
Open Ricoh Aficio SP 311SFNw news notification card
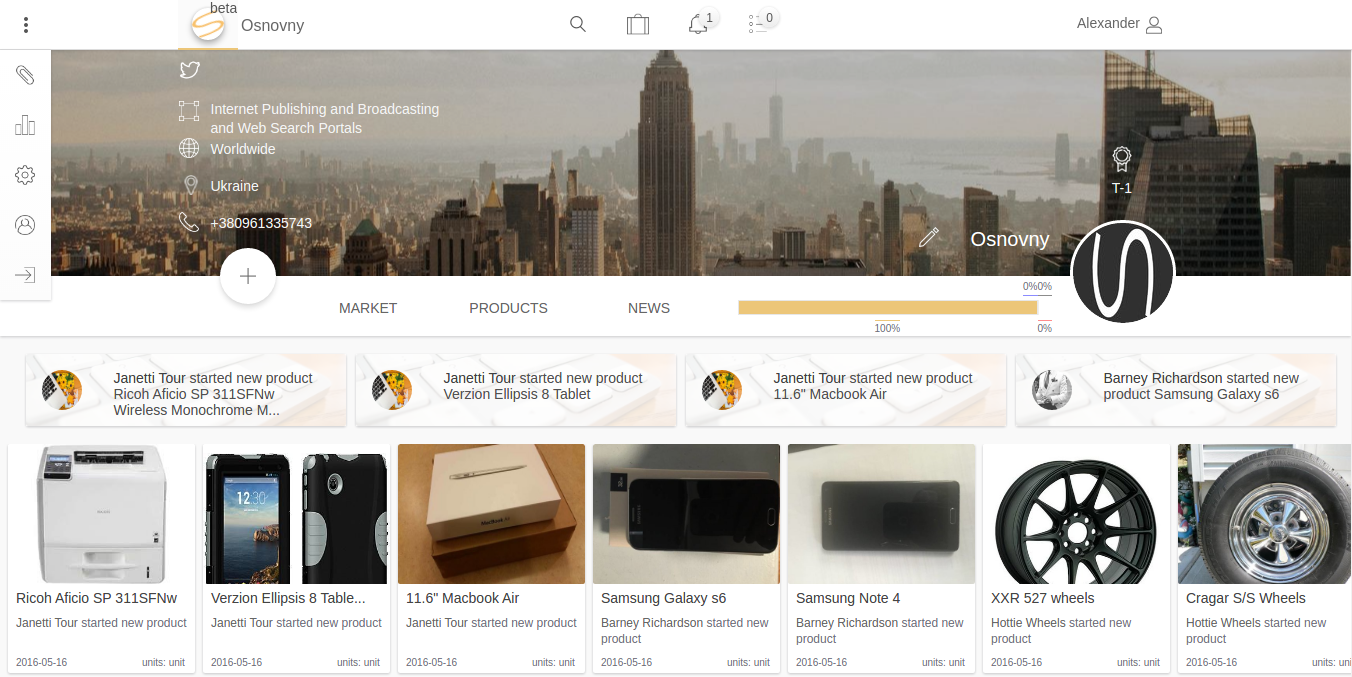pyautogui.click(x=186, y=390)
